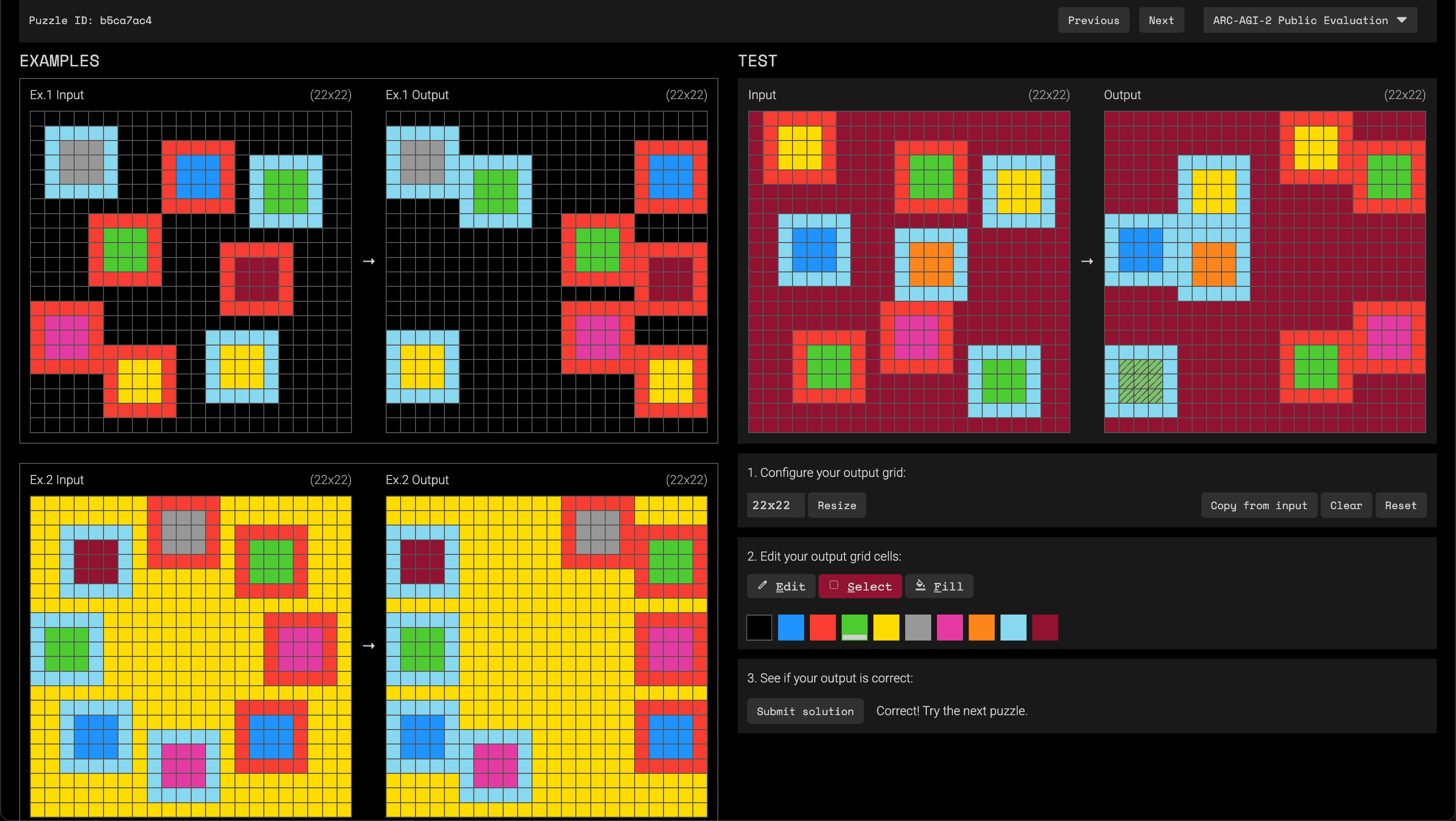Click the hatched green square in test output

tap(1141, 382)
